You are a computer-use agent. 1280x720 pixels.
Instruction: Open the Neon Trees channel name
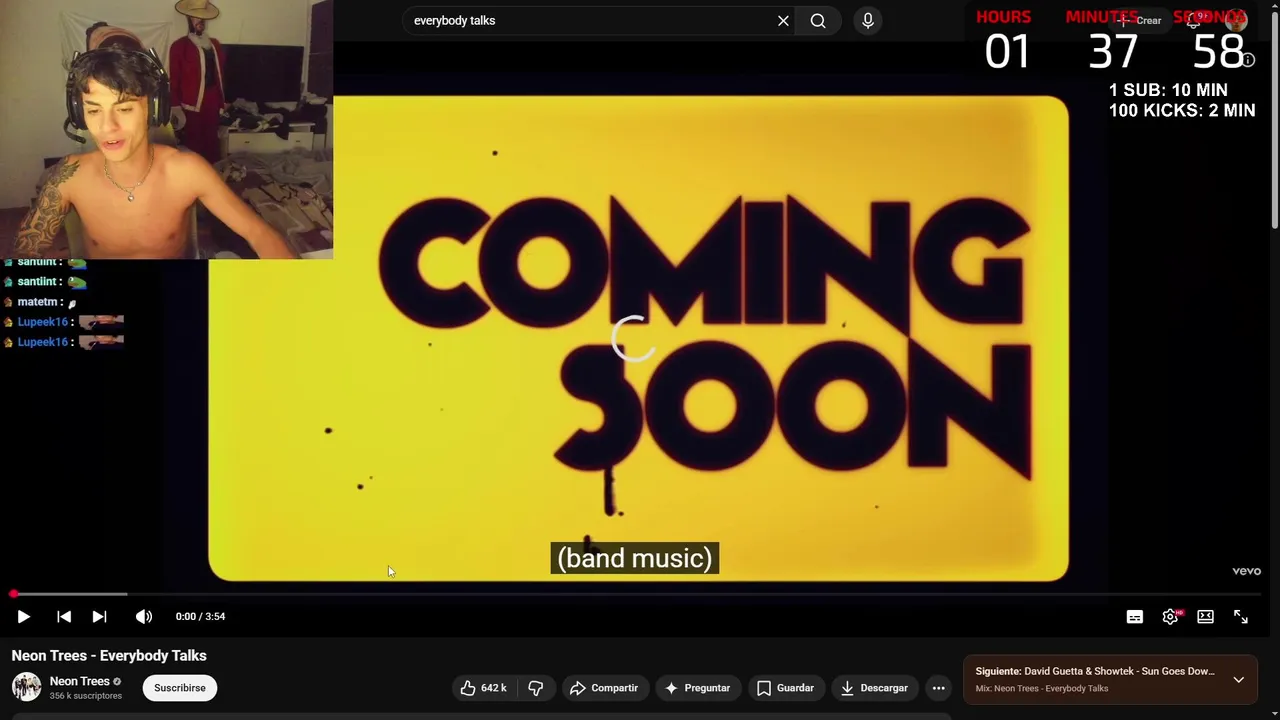[80, 681]
